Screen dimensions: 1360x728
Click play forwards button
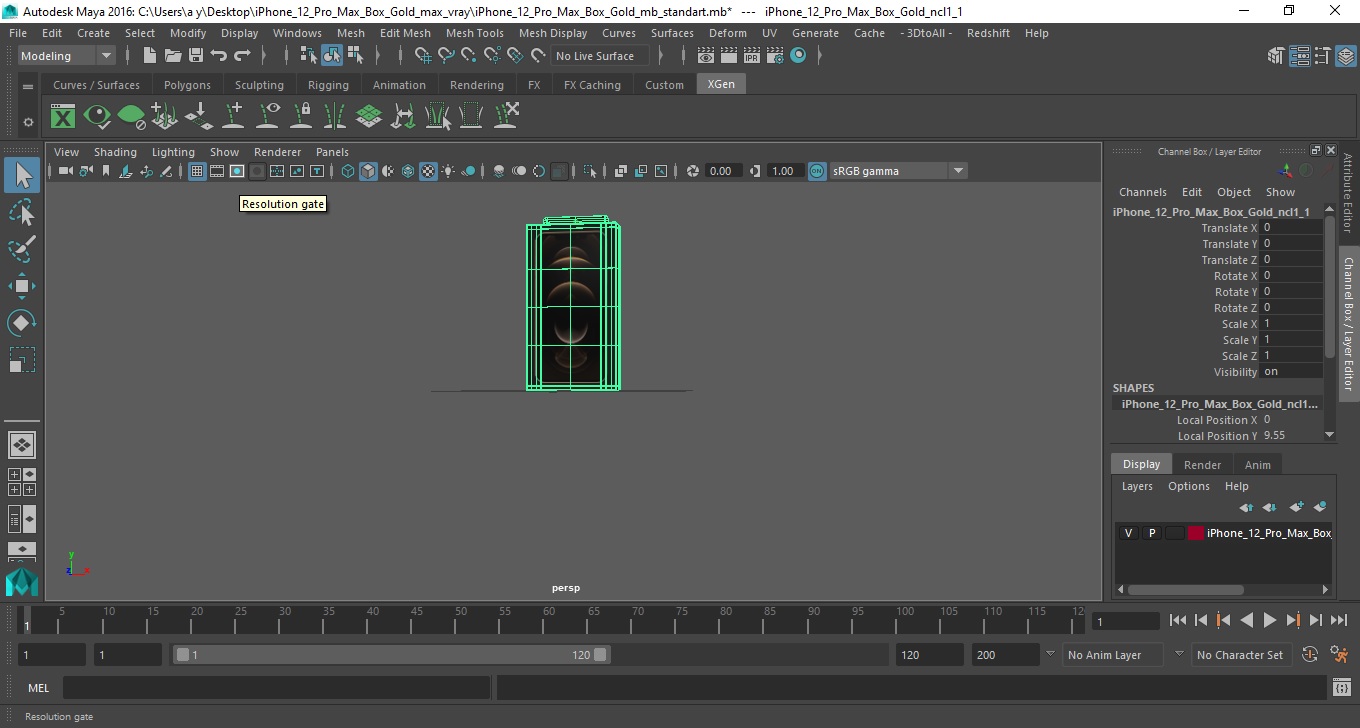pos(1269,620)
